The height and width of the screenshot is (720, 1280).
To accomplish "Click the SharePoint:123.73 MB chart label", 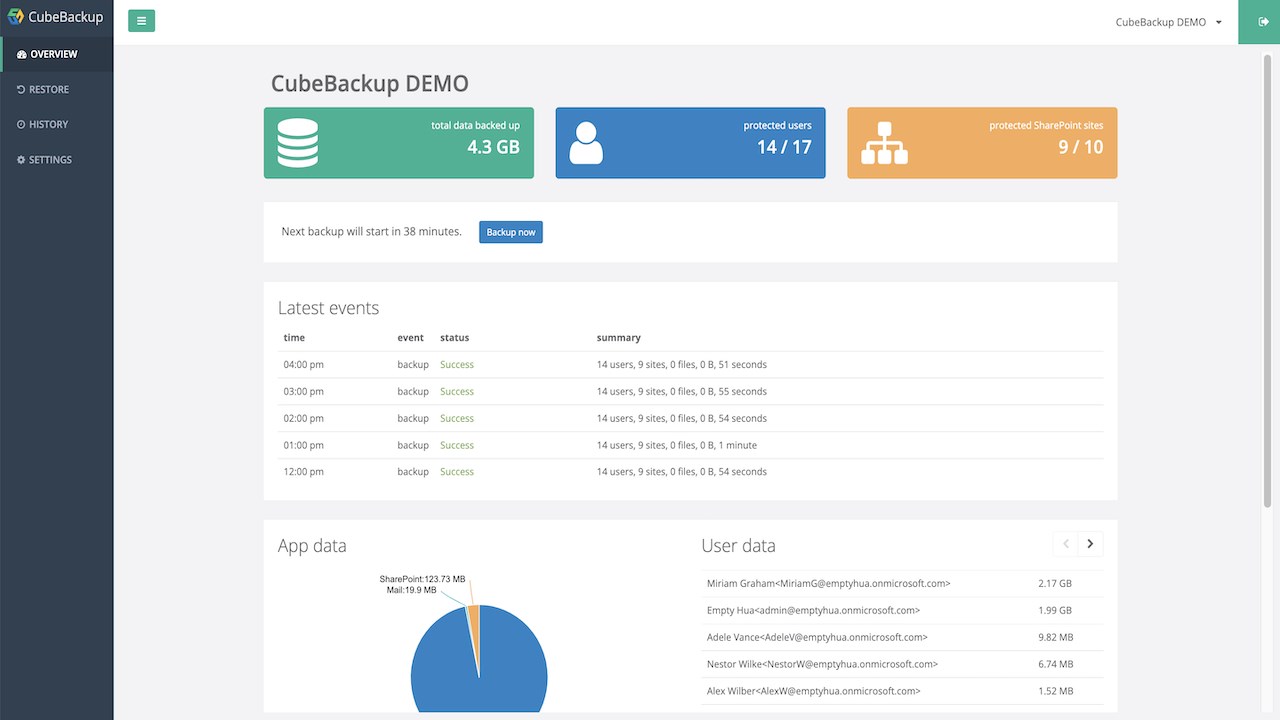I will pyautogui.click(x=422, y=579).
